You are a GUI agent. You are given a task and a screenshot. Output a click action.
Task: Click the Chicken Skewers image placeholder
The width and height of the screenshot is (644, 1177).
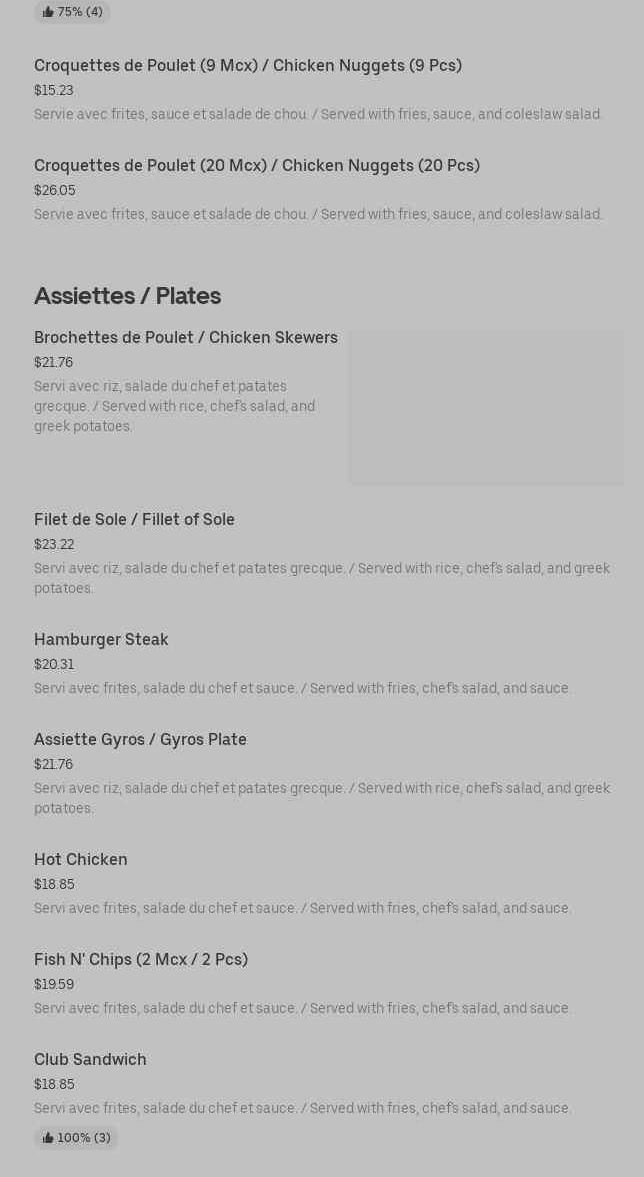coord(486,408)
